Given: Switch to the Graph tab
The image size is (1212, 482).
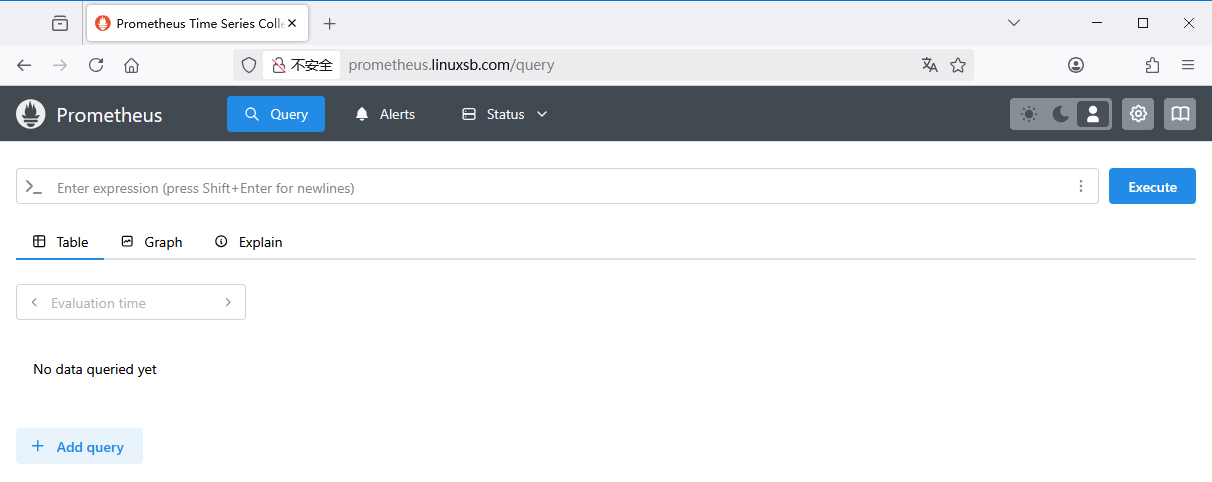Looking at the screenshot, I should tap(152, 242).
